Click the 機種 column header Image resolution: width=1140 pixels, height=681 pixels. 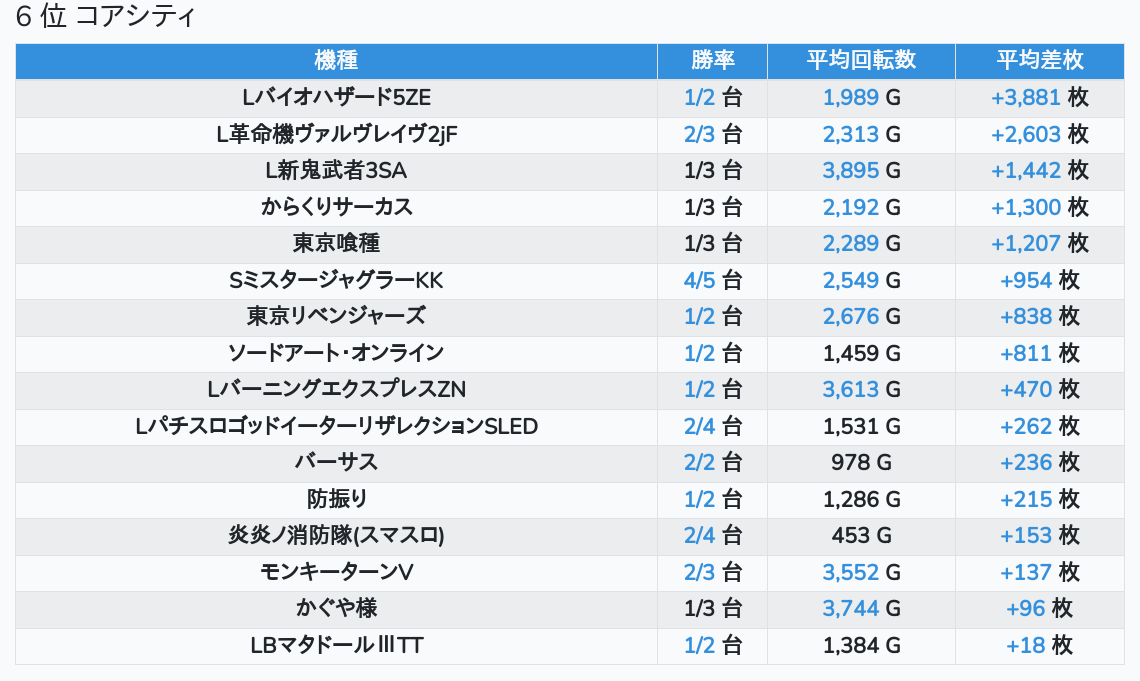[336, 60]
